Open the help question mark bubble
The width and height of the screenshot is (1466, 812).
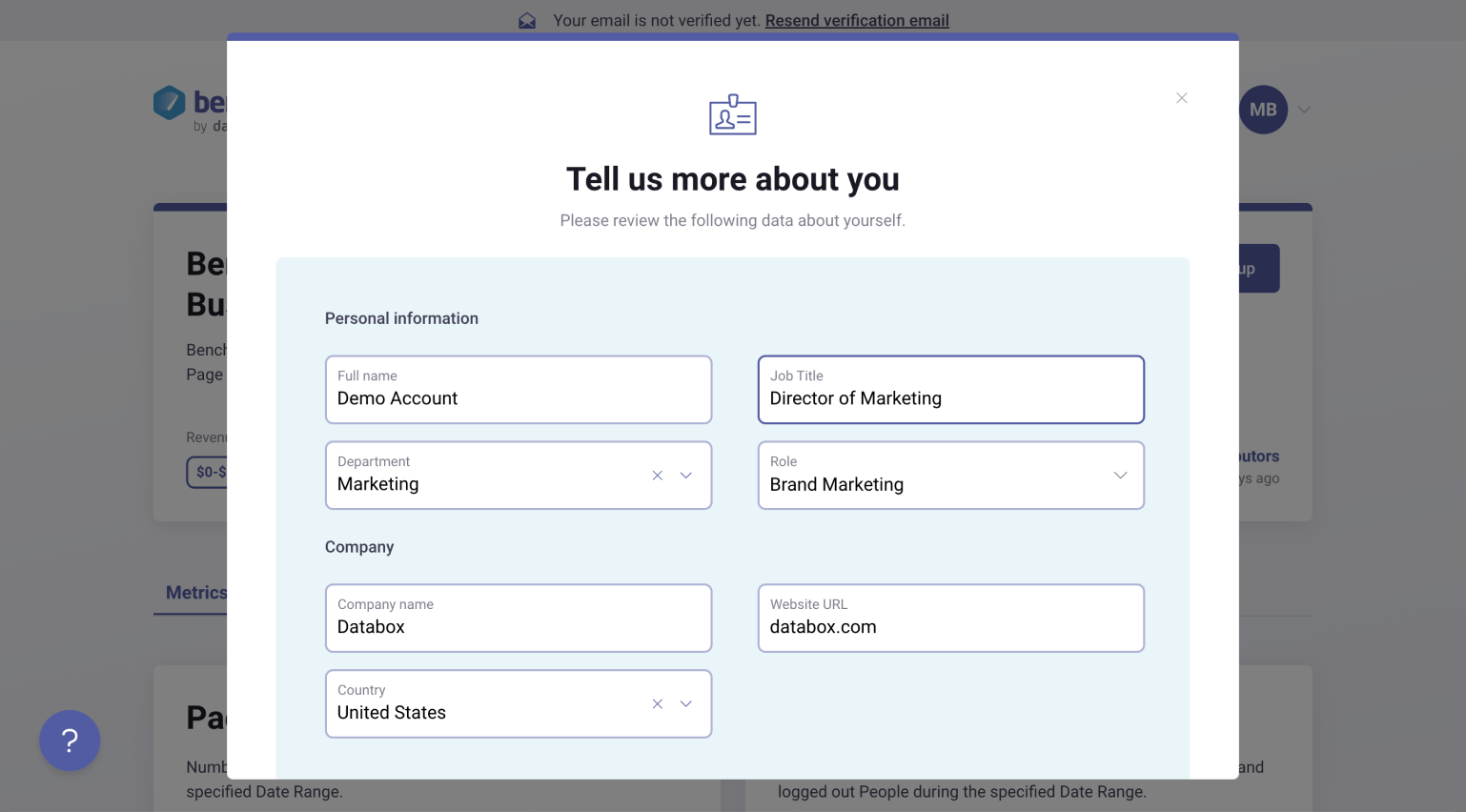coord(70,741)
